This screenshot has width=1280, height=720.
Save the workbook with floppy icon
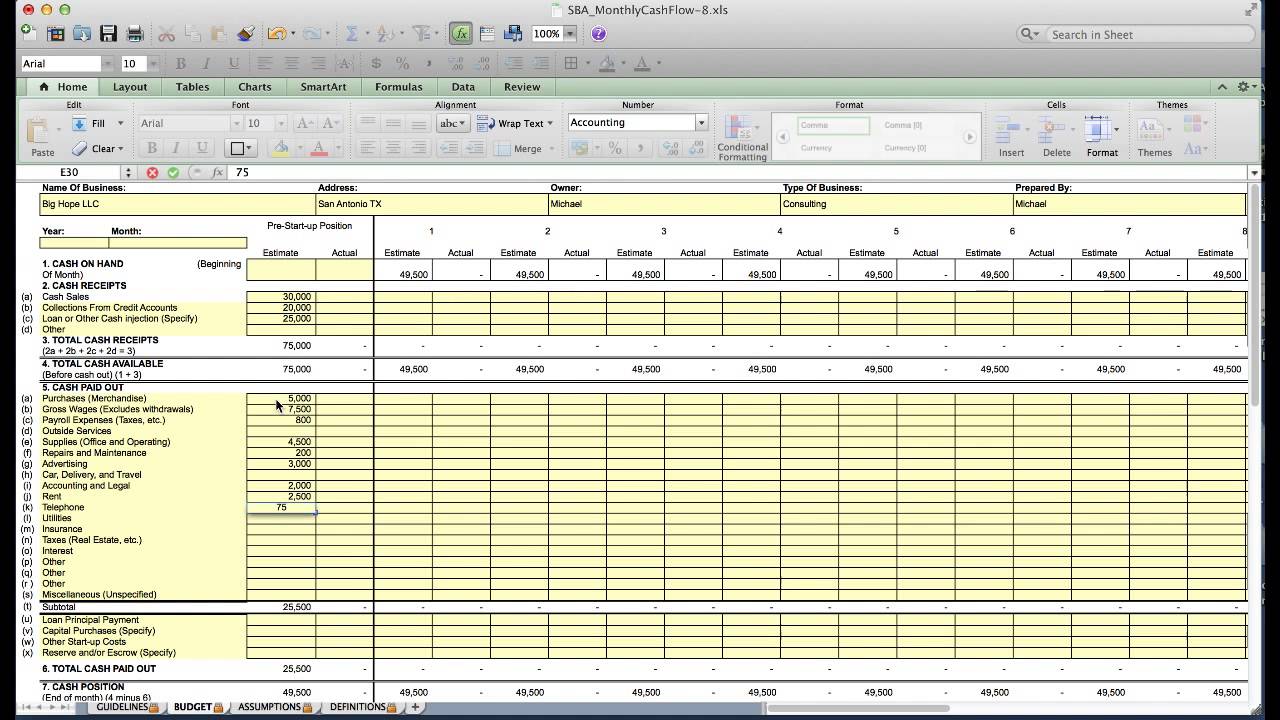[108, 33]
